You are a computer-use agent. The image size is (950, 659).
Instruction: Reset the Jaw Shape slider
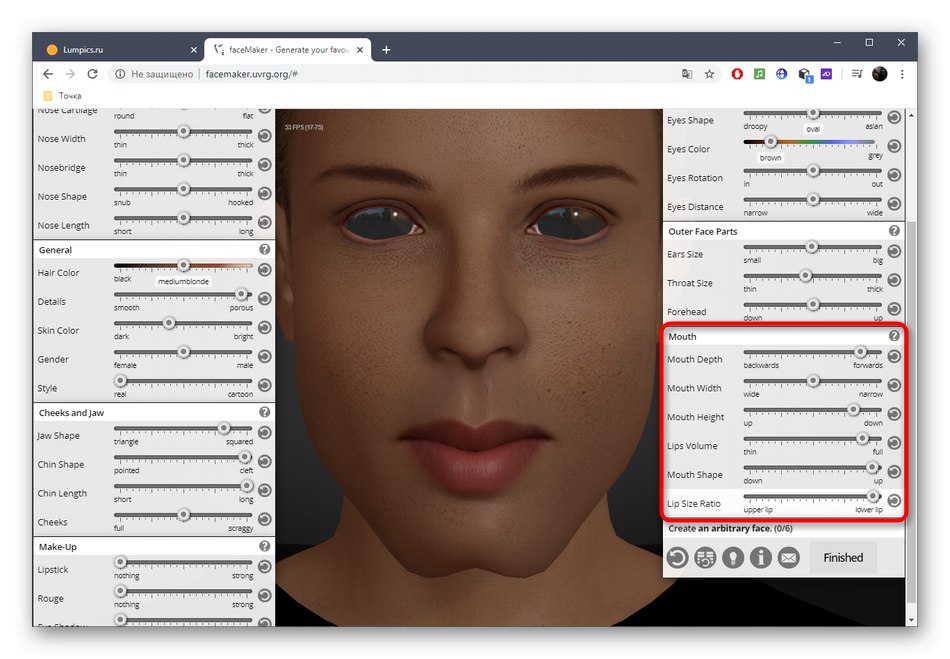[264, 433]
